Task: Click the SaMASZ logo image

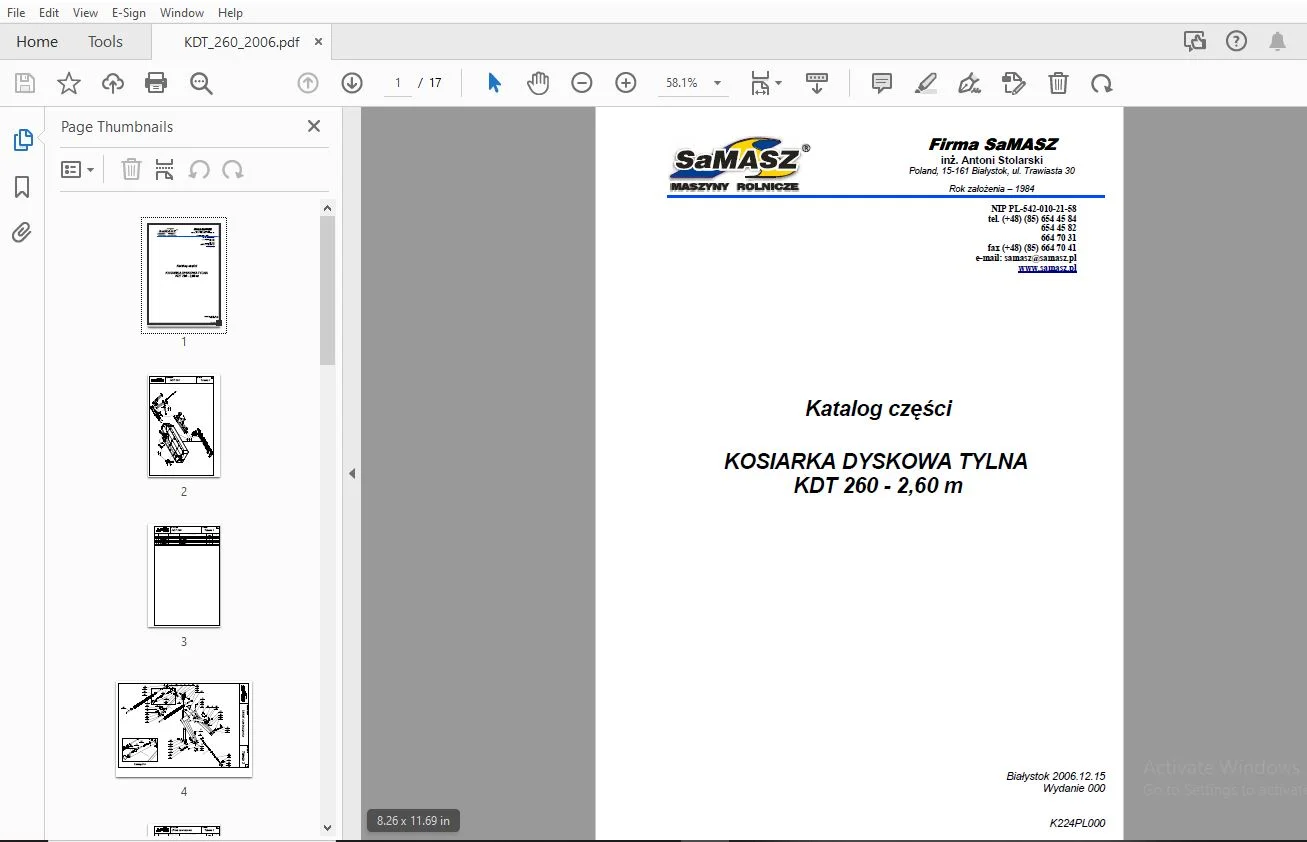Action: 740,164
